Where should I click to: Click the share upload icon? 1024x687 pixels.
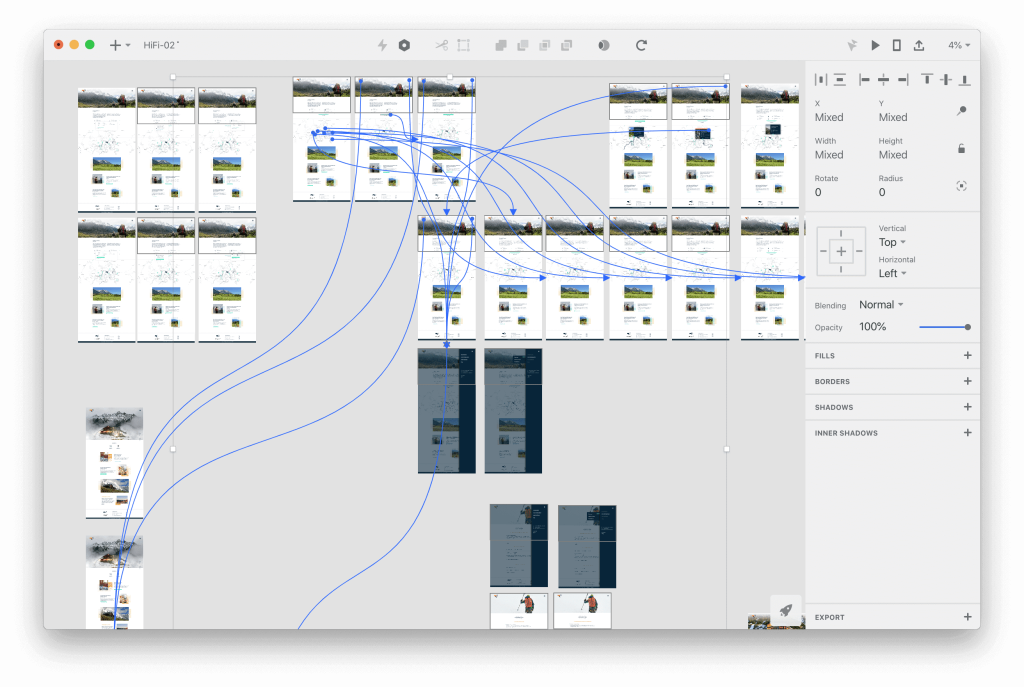click(x=919, y=45)
